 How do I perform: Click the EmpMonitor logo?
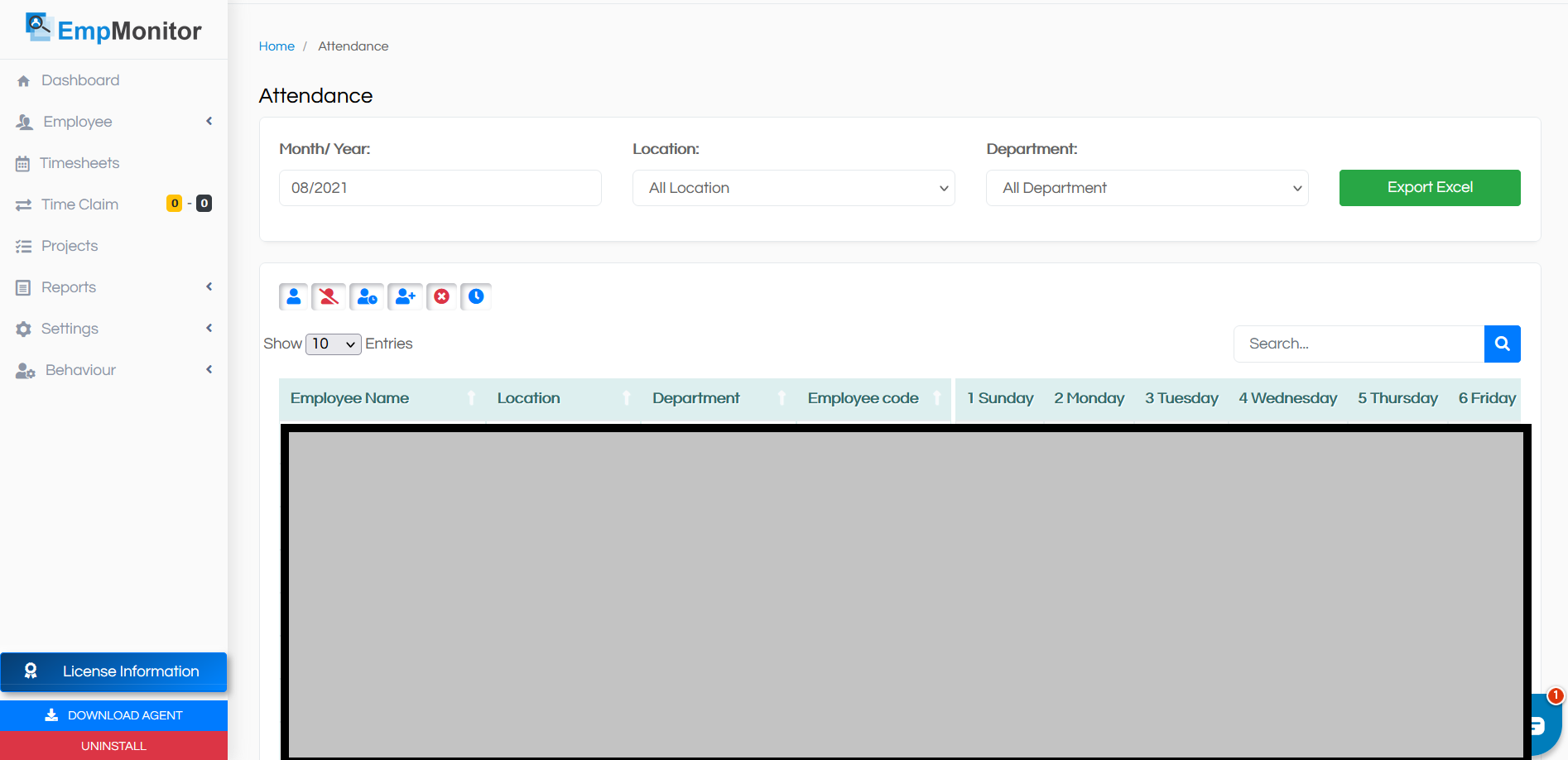tap(113, 30)
